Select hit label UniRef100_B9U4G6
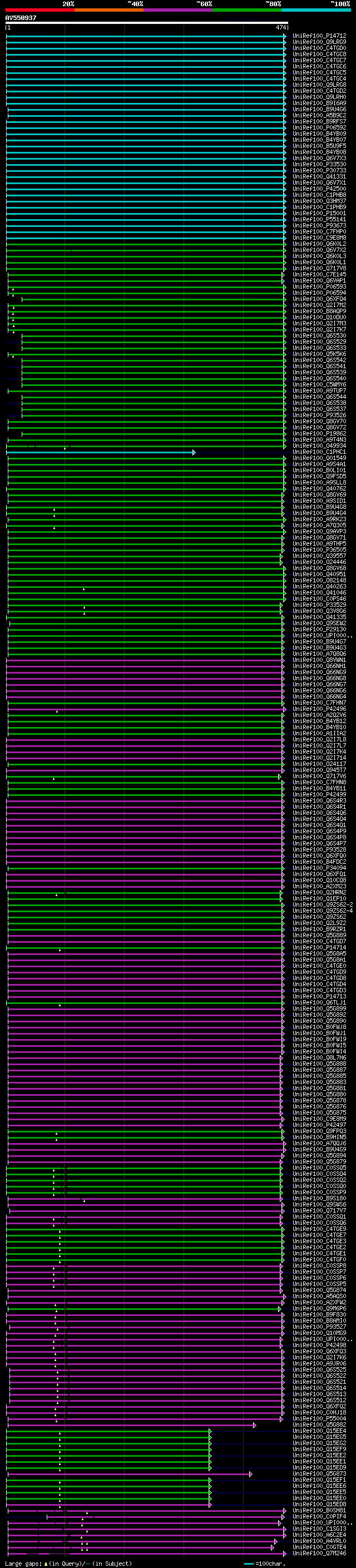Viewport: 356px width, 1568px height. (319, 110)
